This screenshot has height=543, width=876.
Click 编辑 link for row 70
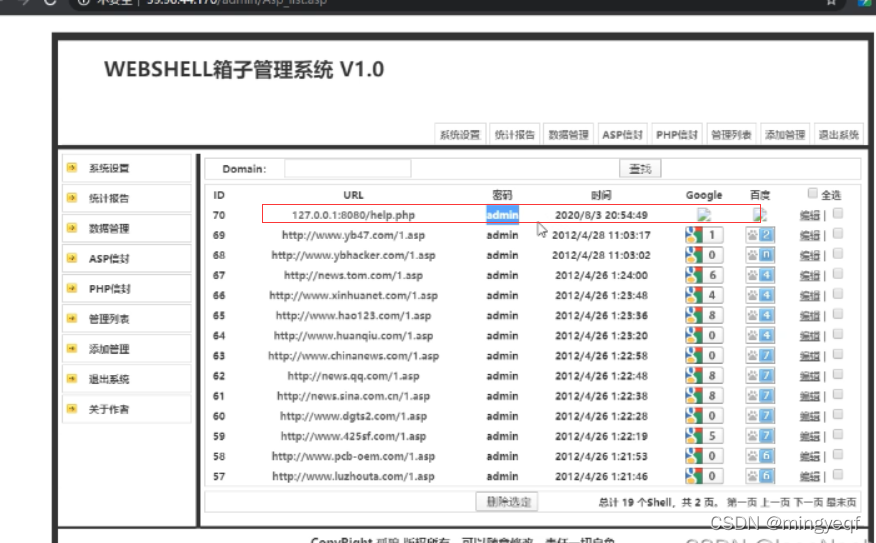pyautogui.click(x=810, y=215)
